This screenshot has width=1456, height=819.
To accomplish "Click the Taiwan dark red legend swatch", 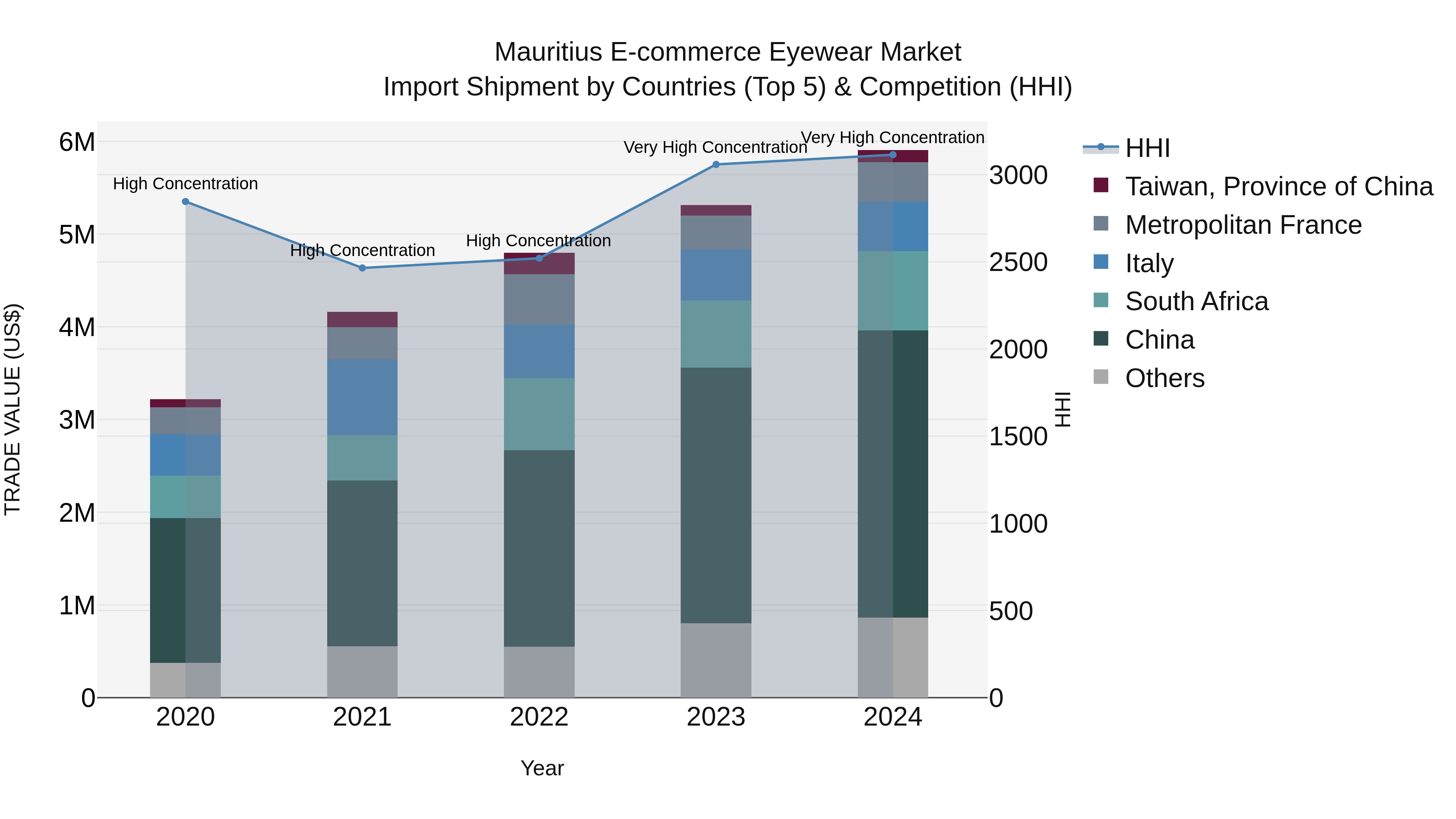I will point(1100,185).
